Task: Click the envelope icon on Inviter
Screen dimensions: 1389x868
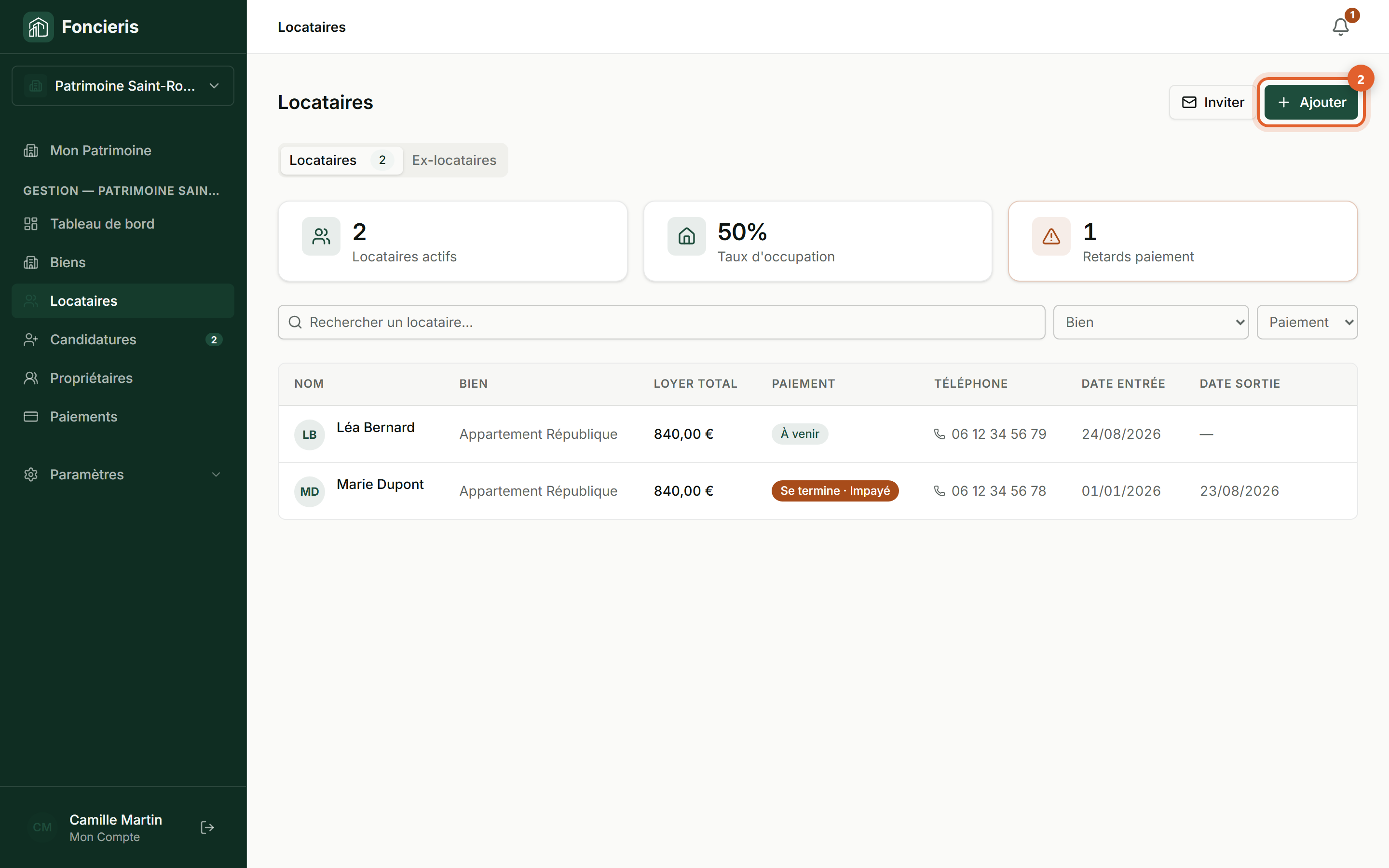Action: click(x=1189, y=102)
